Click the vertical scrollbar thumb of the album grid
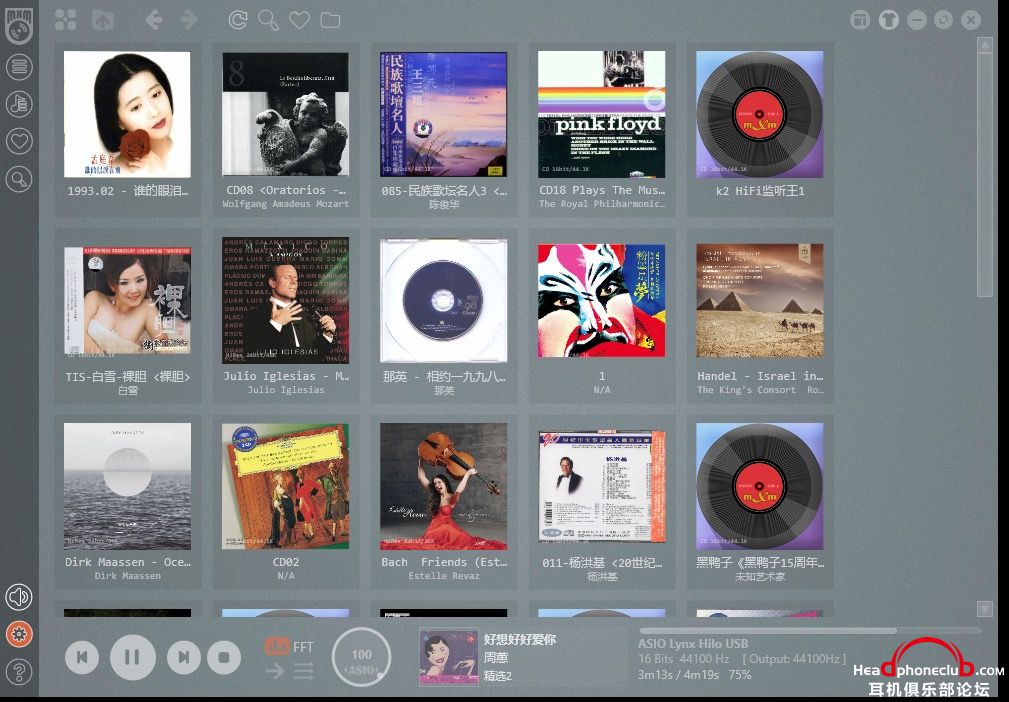The image size is (1009, 702). tap(985, 174)
